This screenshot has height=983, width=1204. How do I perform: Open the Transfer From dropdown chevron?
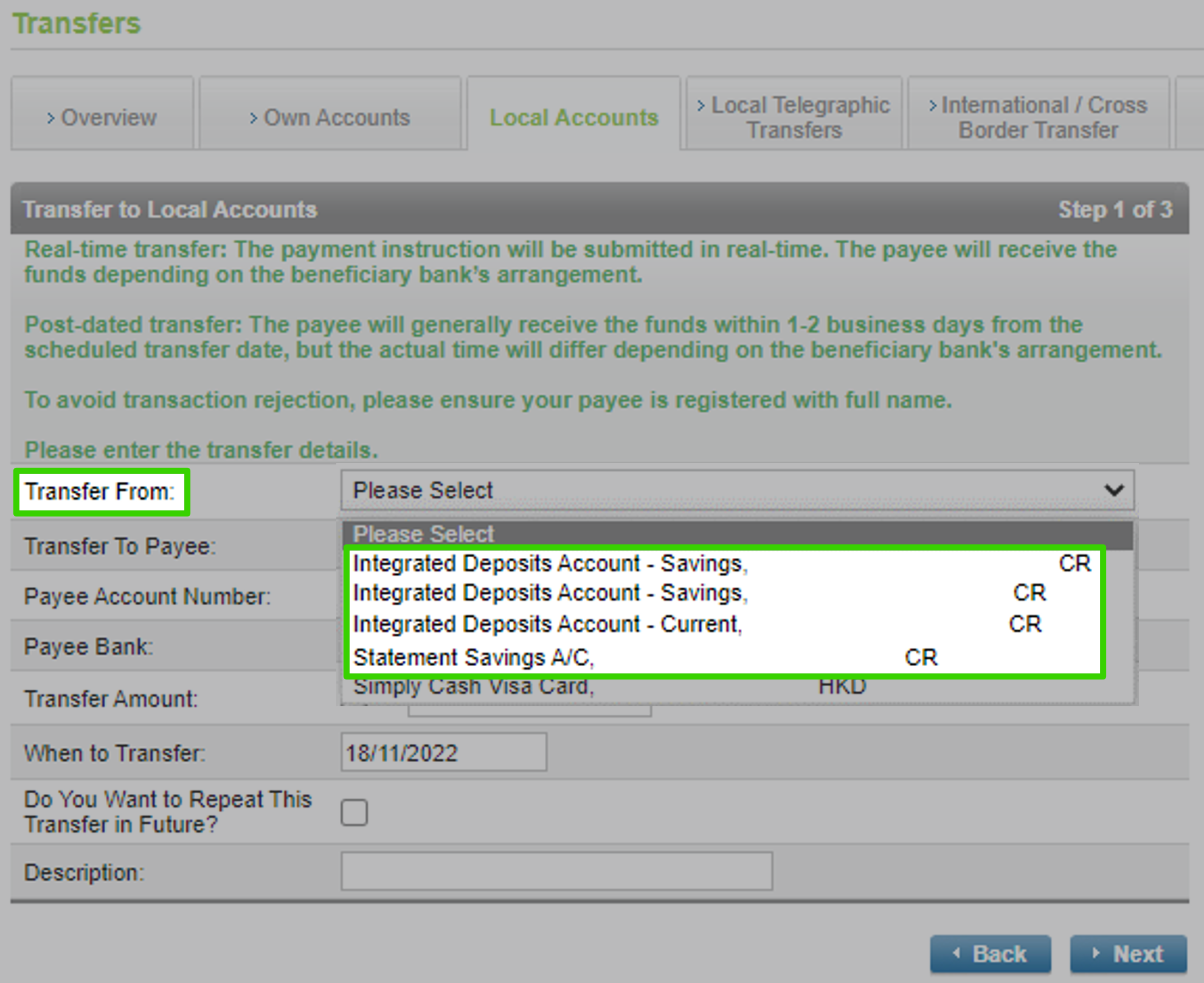pyautogui.click(x=1115, y=490)
